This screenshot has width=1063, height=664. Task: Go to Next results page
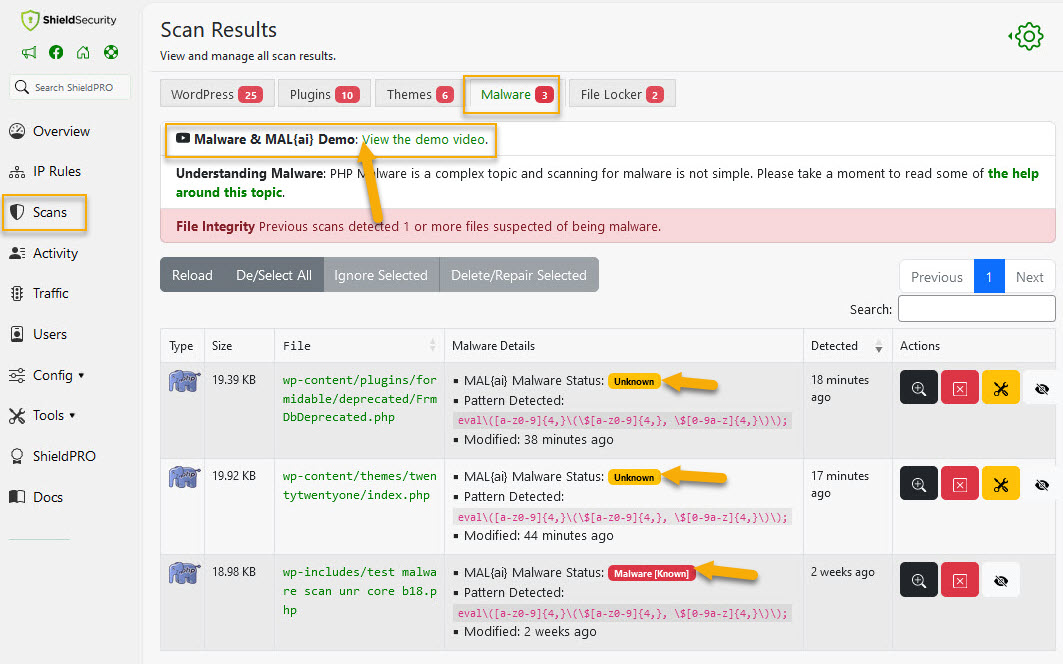[x=1029, y=277]
